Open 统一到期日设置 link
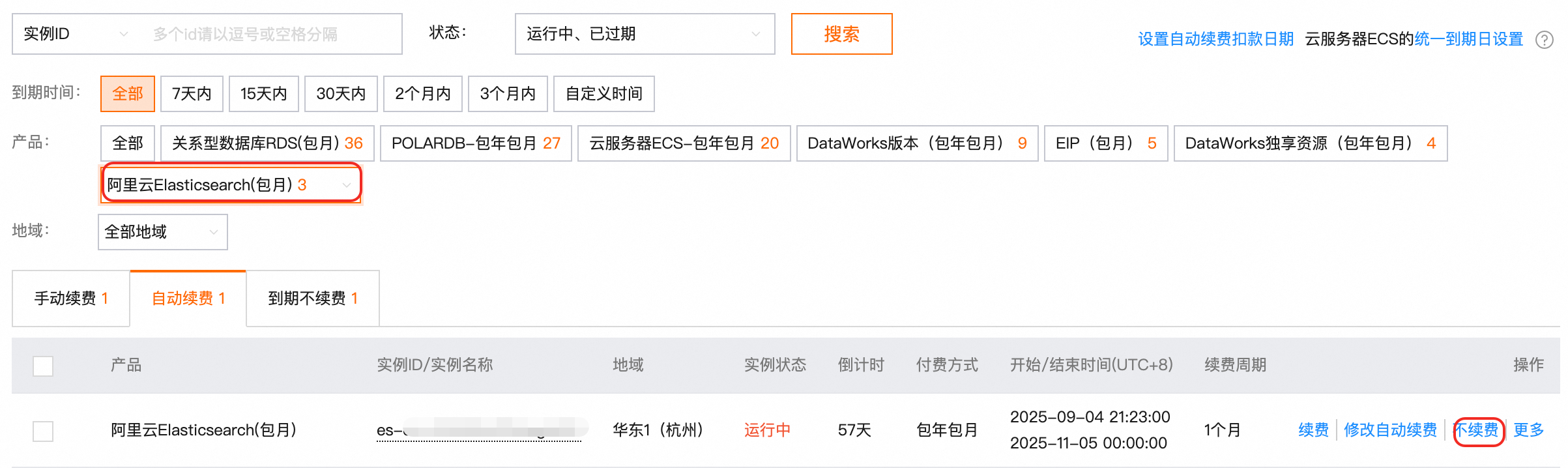 pyautogui.click(x=1468, y=39)
